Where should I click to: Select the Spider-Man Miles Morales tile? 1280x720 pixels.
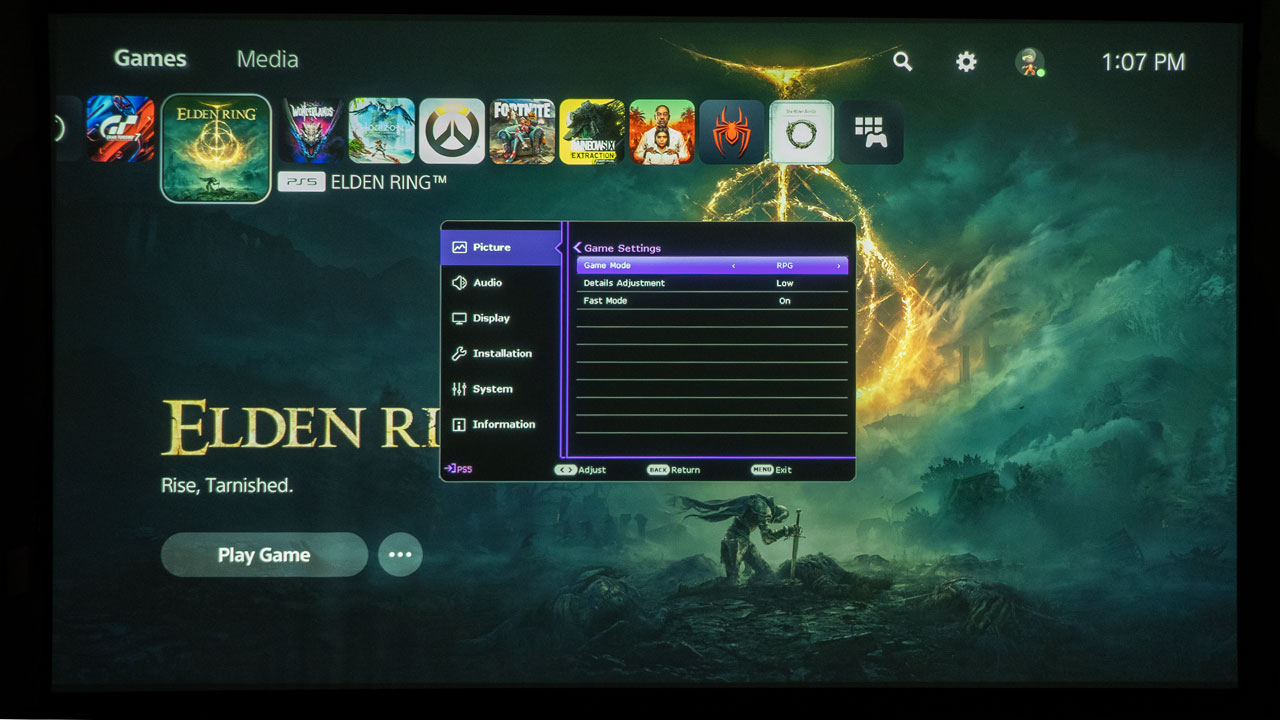[x=732, y=131]
